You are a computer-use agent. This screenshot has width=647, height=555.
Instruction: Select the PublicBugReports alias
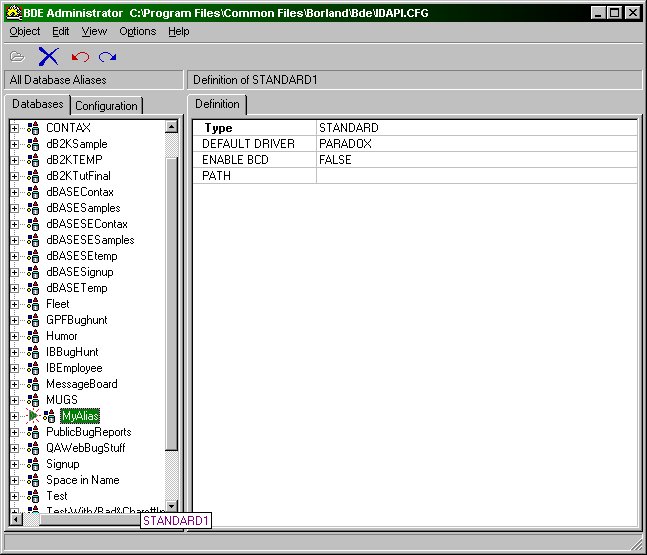click(x=88, y=432)
